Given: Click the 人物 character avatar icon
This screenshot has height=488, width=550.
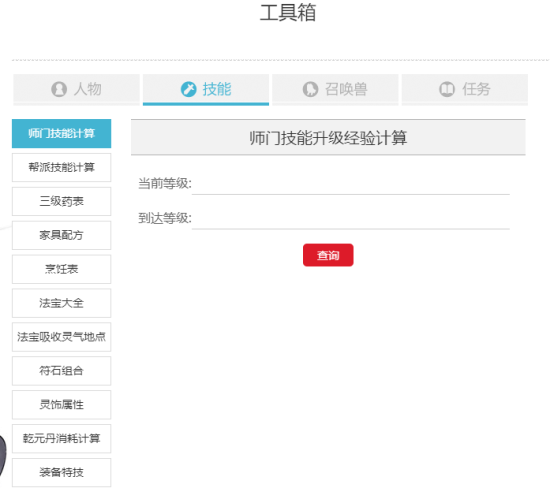Looking at the screenshot, I should pos(59,89).
